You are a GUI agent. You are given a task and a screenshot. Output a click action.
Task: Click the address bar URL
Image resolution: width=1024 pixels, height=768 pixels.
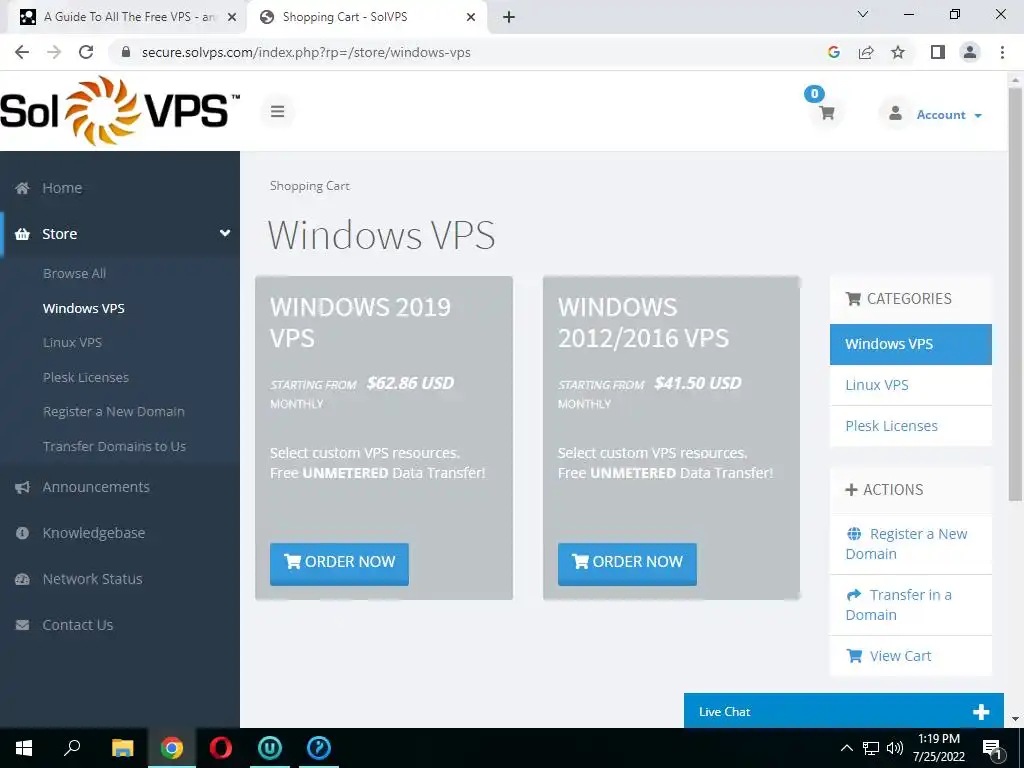point(306,52)
